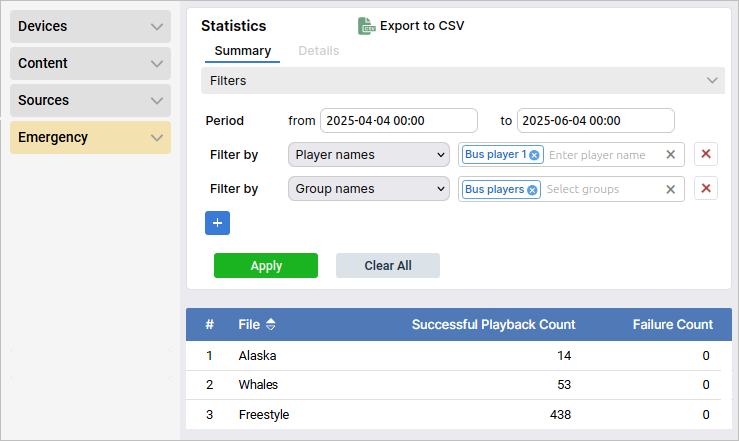Collapse the Filters panel
The width and height of the screenshot is (739, 441).
click(x=712, y=80)
